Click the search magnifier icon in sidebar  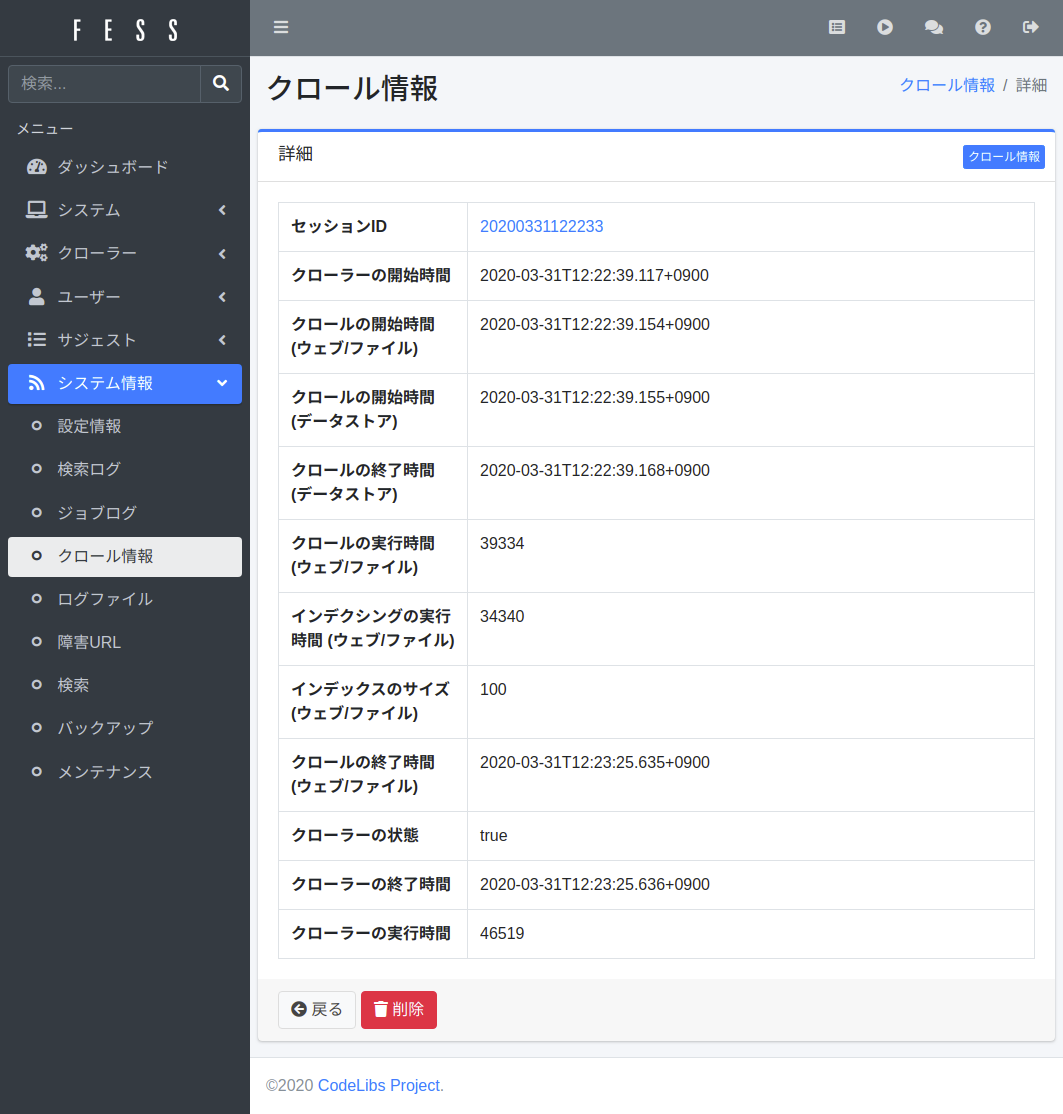pos(220,84)
